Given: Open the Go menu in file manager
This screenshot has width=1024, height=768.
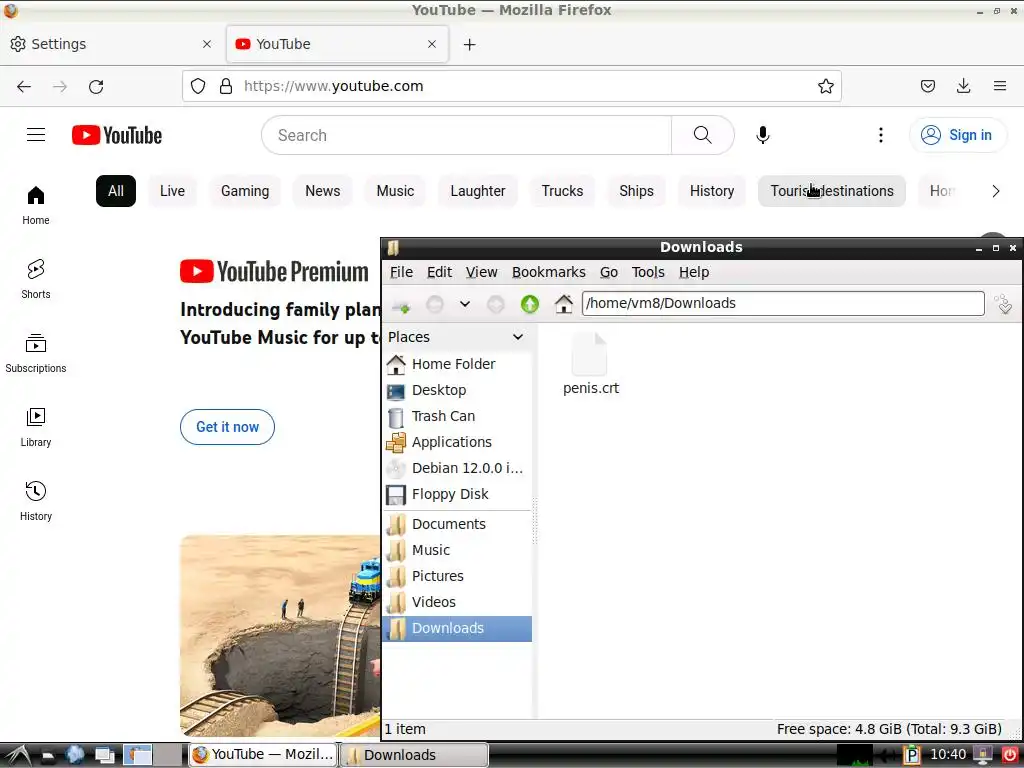Looking at the screenshot, I should click(609, 272).
